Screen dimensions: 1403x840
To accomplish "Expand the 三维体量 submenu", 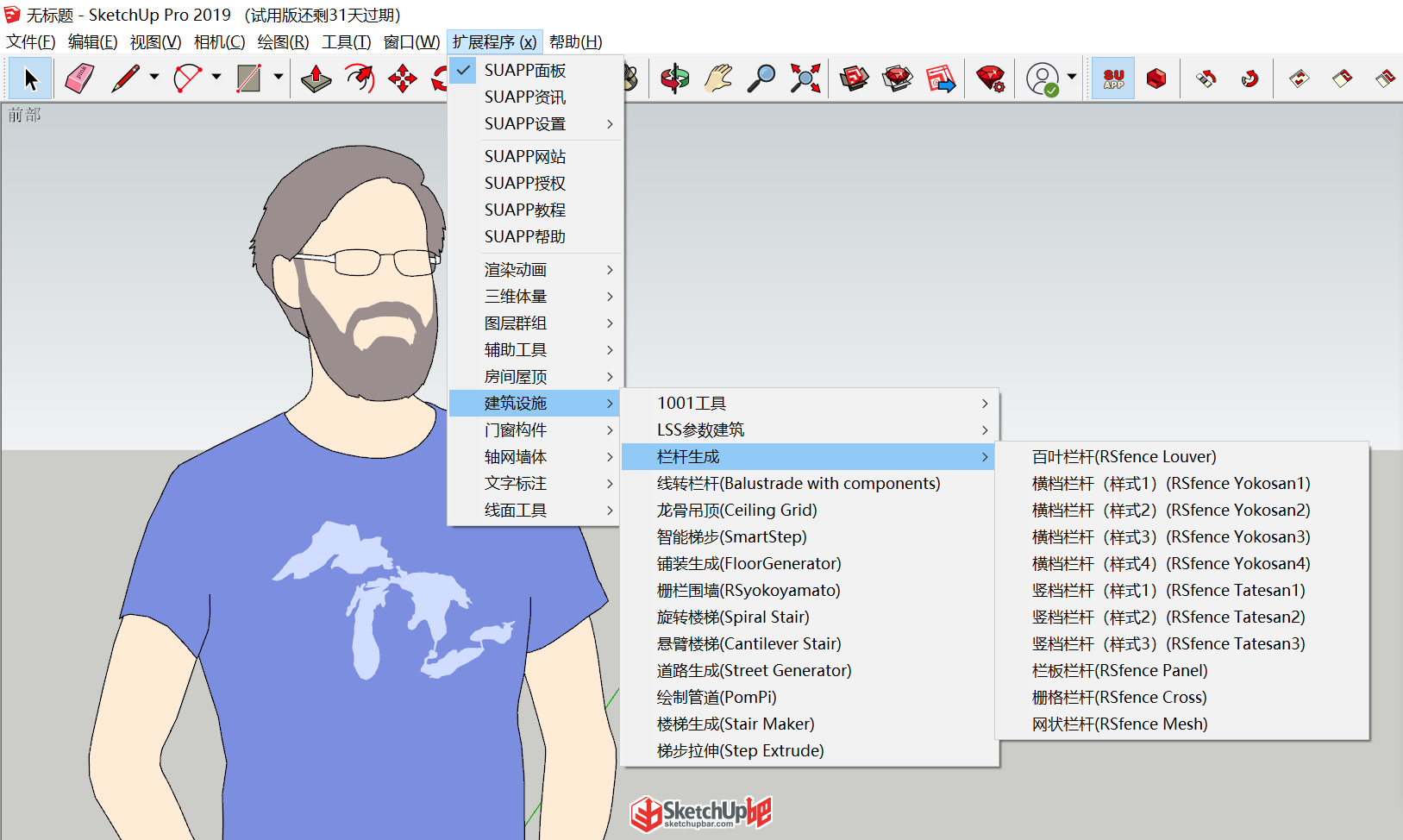I will [536, 296].
